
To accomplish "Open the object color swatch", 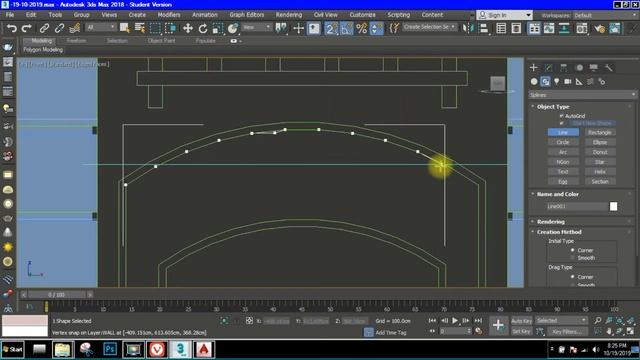I will point(613,207).
